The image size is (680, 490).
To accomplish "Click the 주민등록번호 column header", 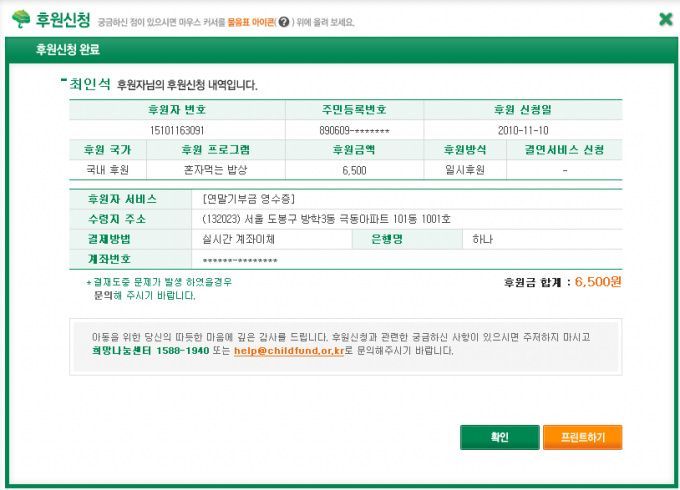I will [354, 110].
